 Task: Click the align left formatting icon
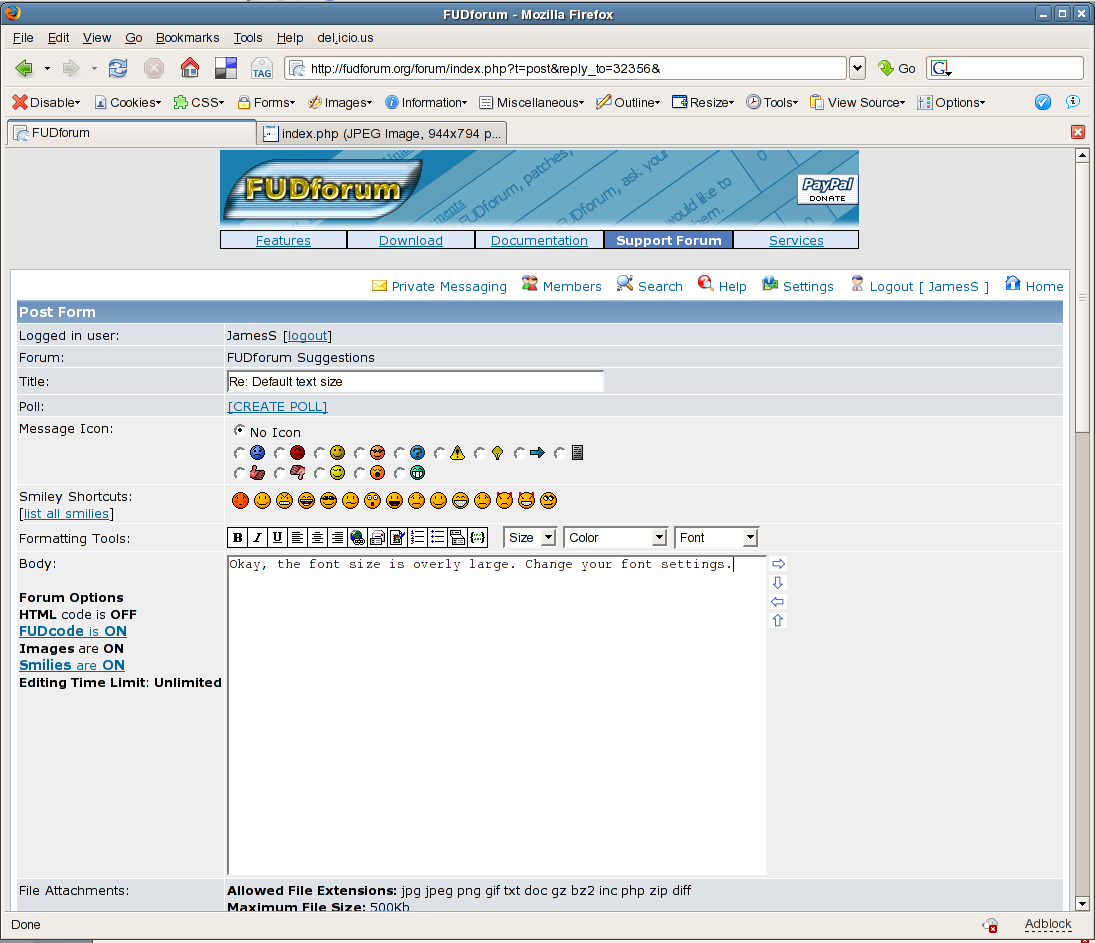click(x=297, y=537)
